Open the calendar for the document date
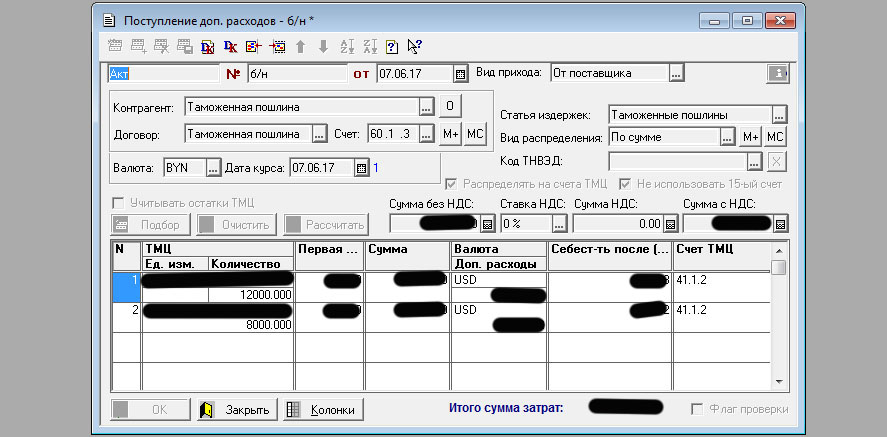The width and height of the screenshot is (887, 437). (460, 73)
